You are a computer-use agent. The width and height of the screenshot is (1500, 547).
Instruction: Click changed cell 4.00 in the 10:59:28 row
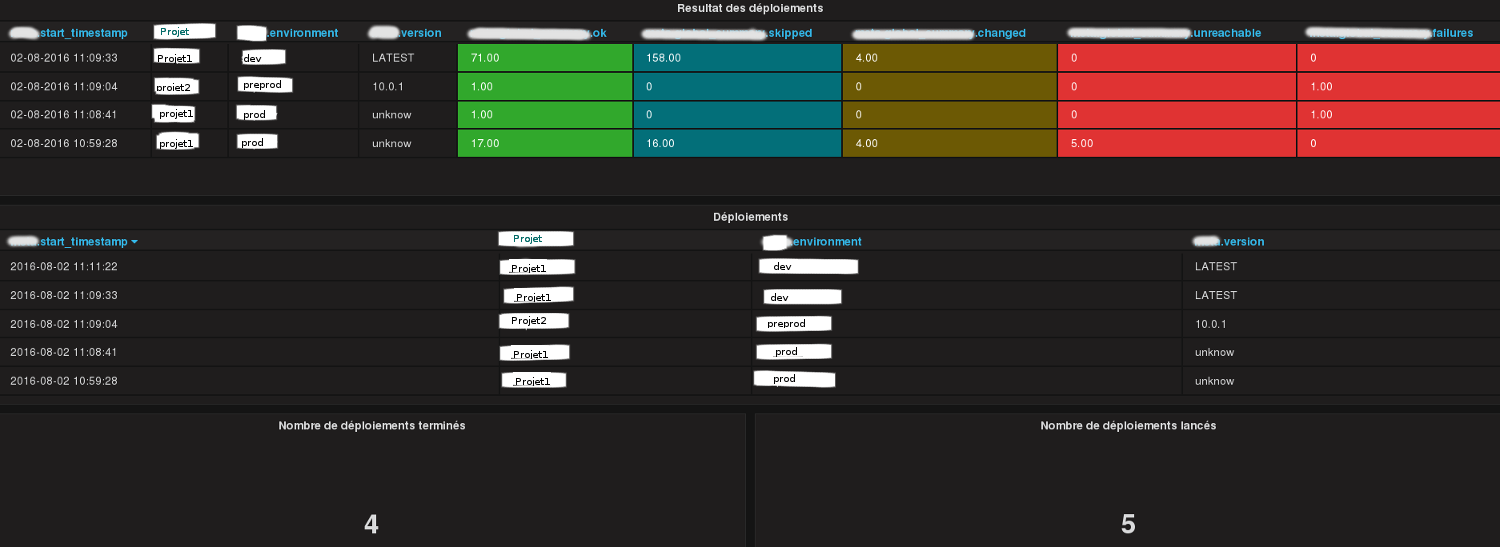pos(950,143)
